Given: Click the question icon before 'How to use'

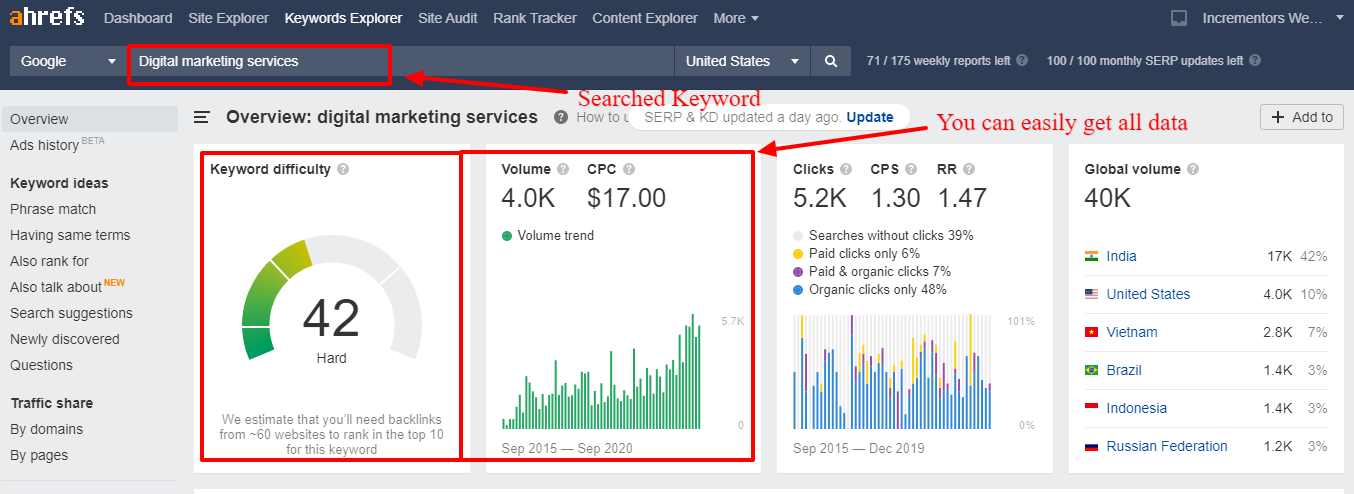Looking at the screenshot, I should click(x=561, y=117).
